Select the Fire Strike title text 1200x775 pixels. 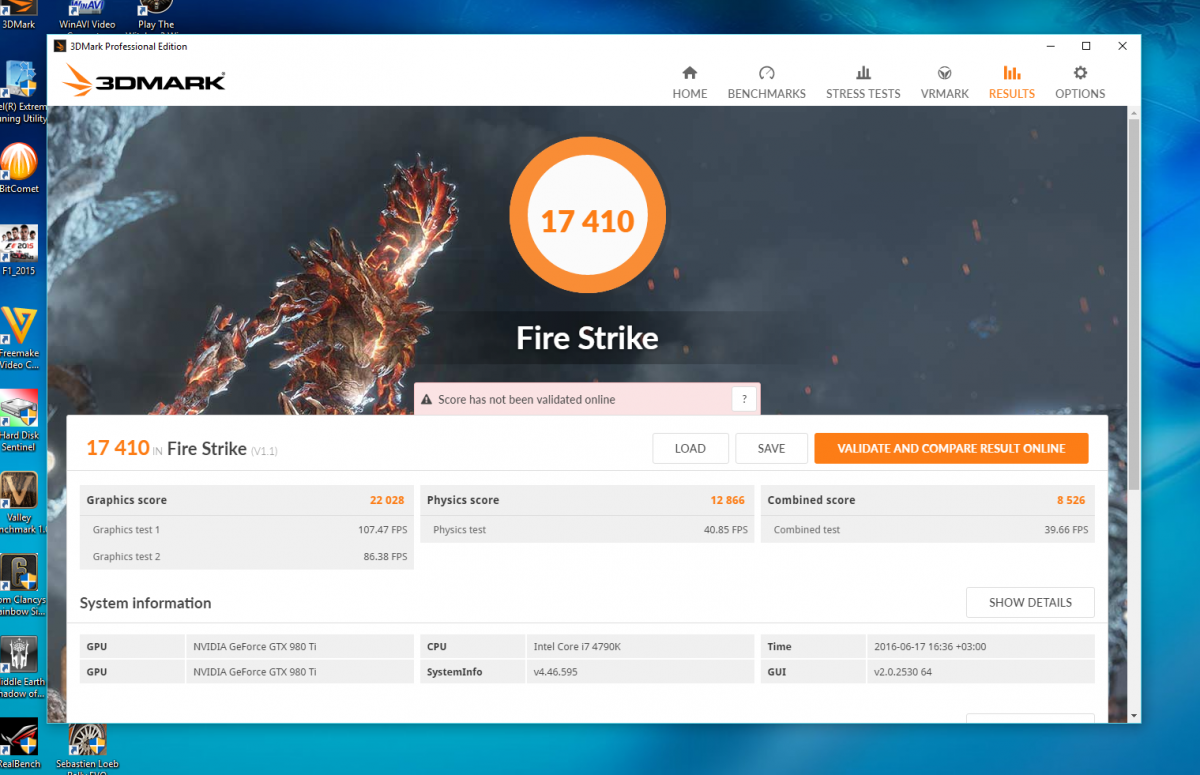point(587,338)
